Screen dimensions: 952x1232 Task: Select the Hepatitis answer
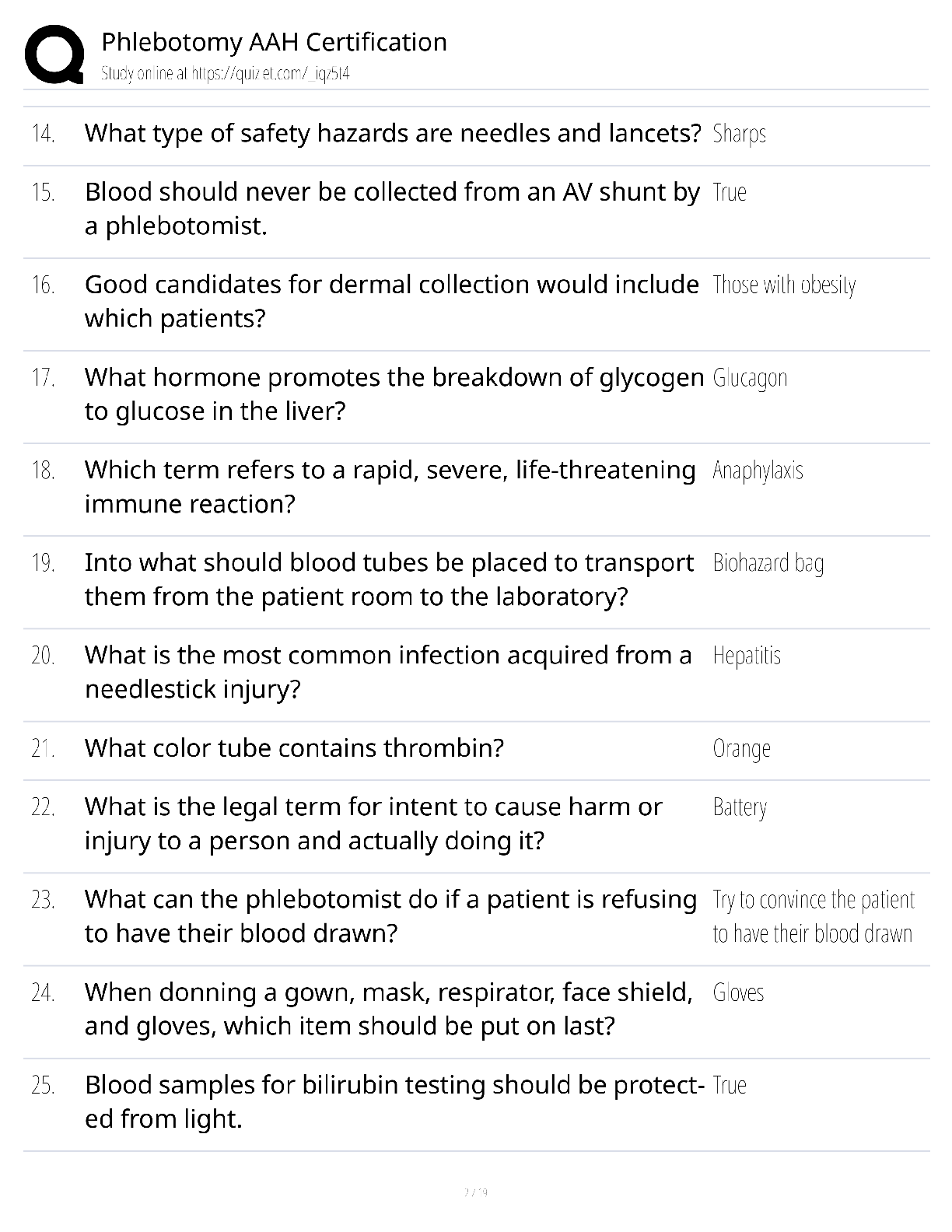point(747,656)
